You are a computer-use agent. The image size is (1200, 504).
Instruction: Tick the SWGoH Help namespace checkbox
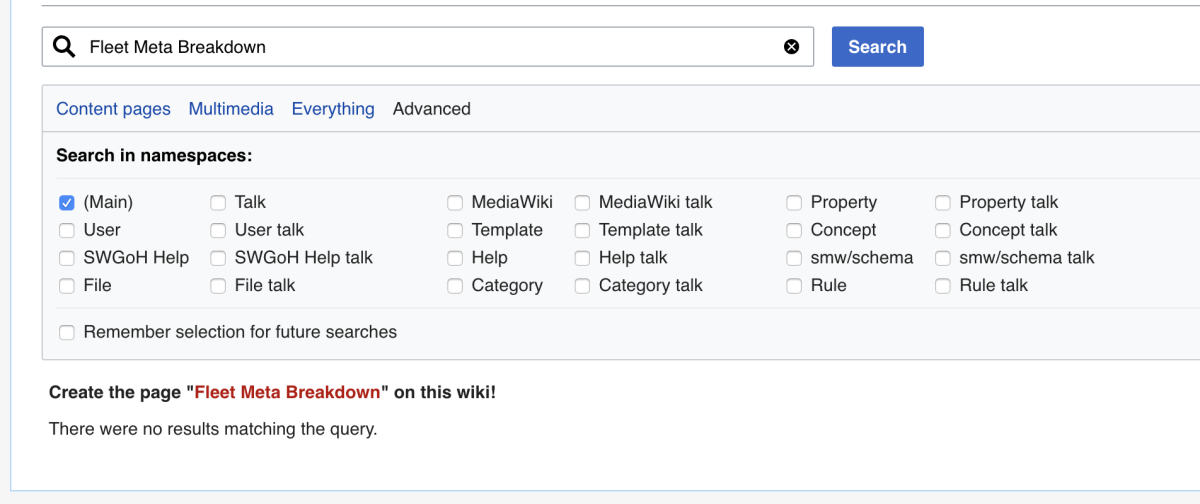(x=67, y=258)
